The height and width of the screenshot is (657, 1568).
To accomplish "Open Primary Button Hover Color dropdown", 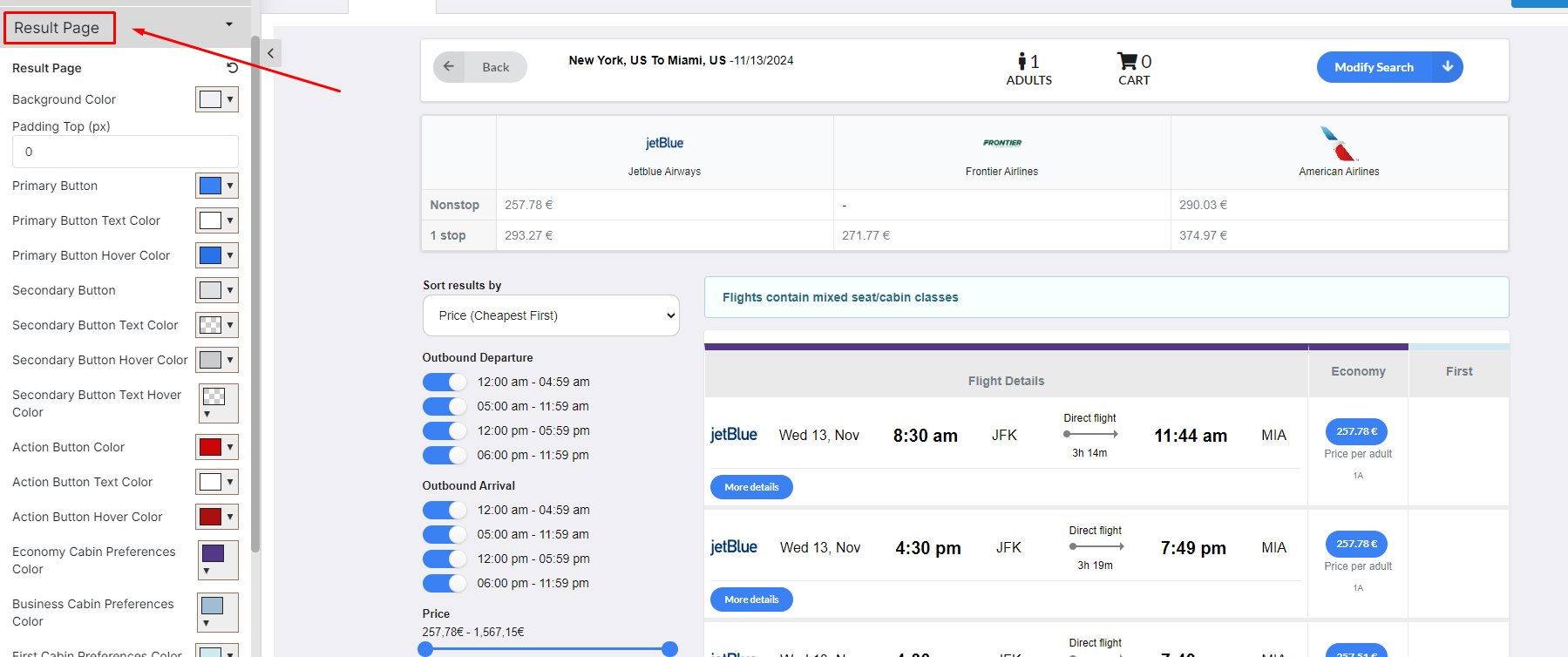I will (217, 255).
